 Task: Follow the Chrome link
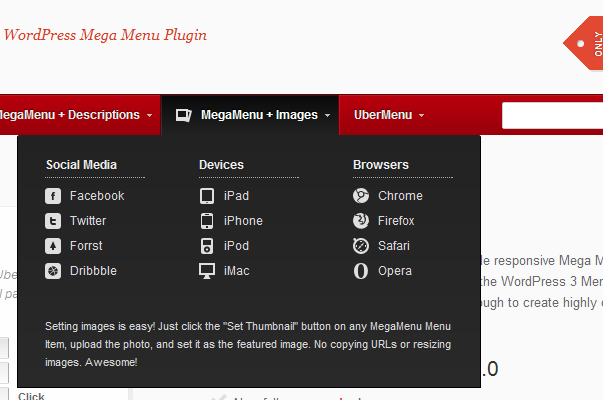click(400, 196)
